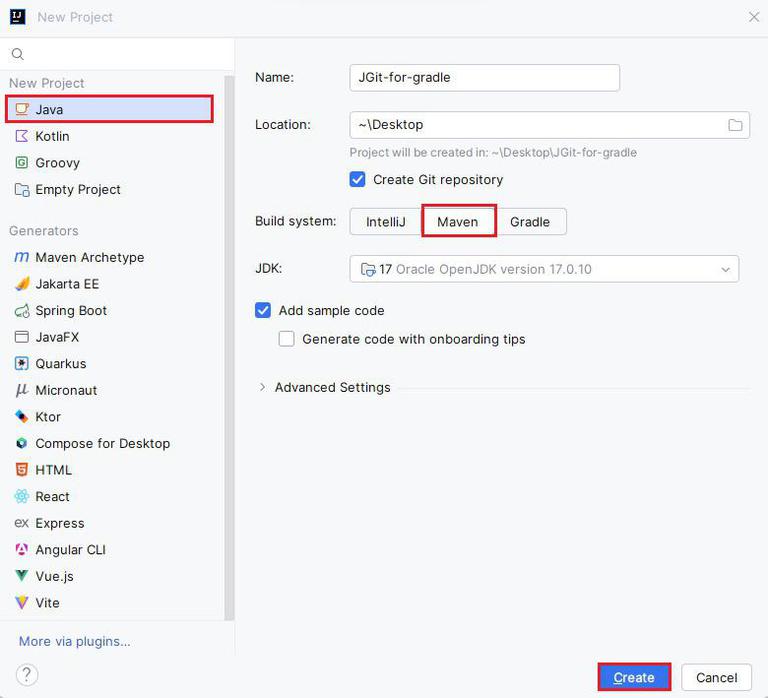
Task: Choose the Spring Boot generator icon
Action: click(x=22, y=310)
